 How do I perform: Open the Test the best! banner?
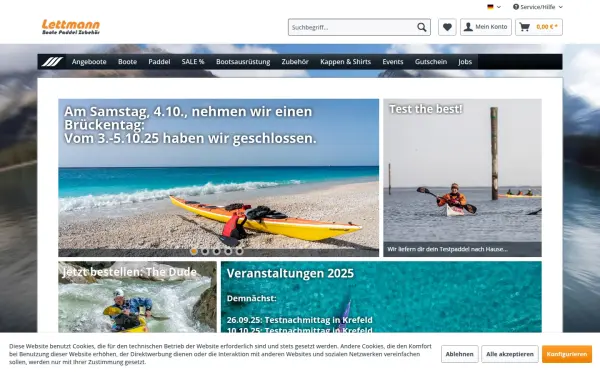point(462,178)
